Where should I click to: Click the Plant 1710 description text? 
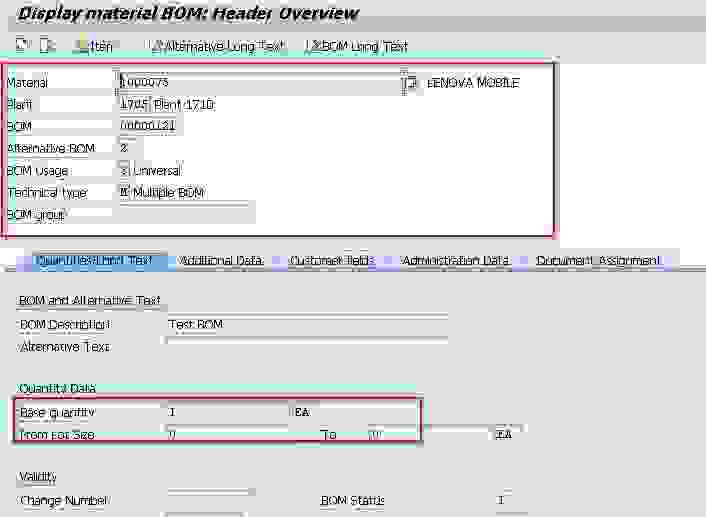[x=184, y=104]
